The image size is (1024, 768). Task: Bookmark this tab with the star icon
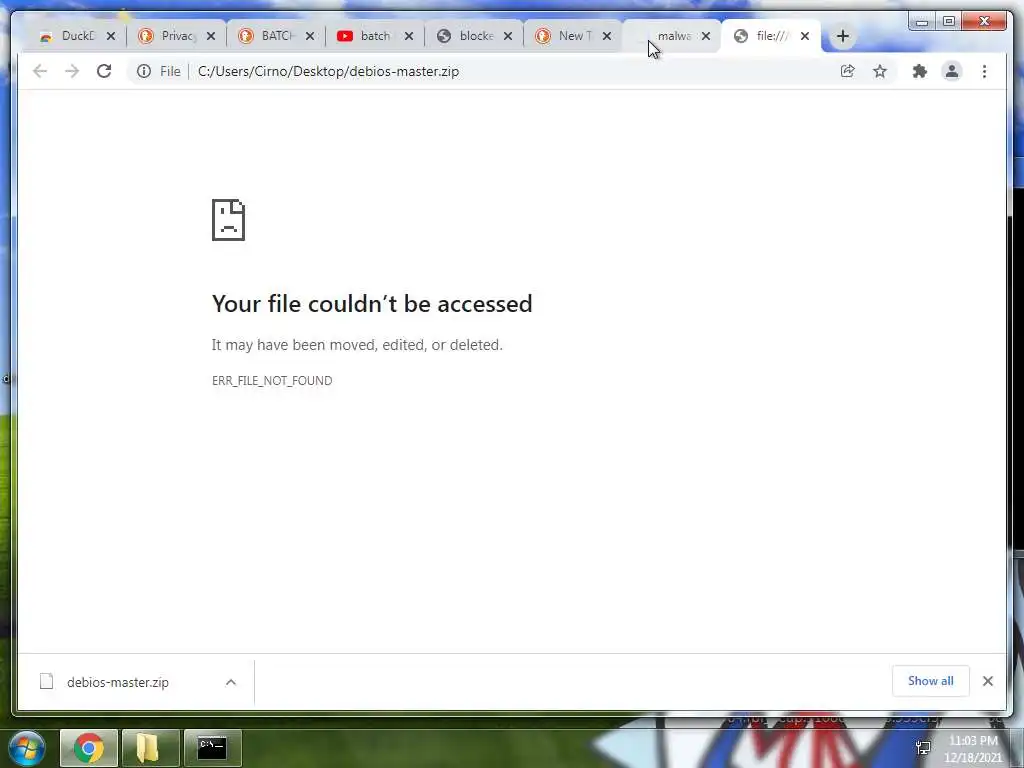(x=880, y=71)
